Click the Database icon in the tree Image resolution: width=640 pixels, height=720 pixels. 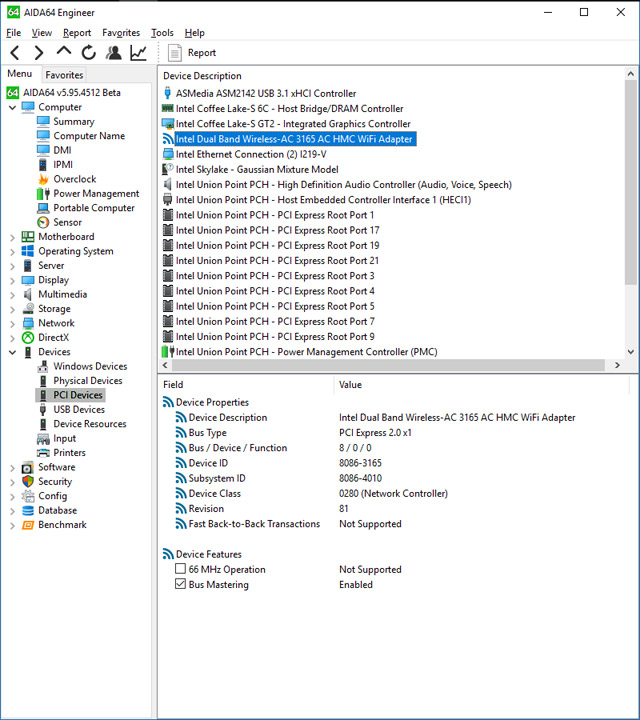(28, 510)
